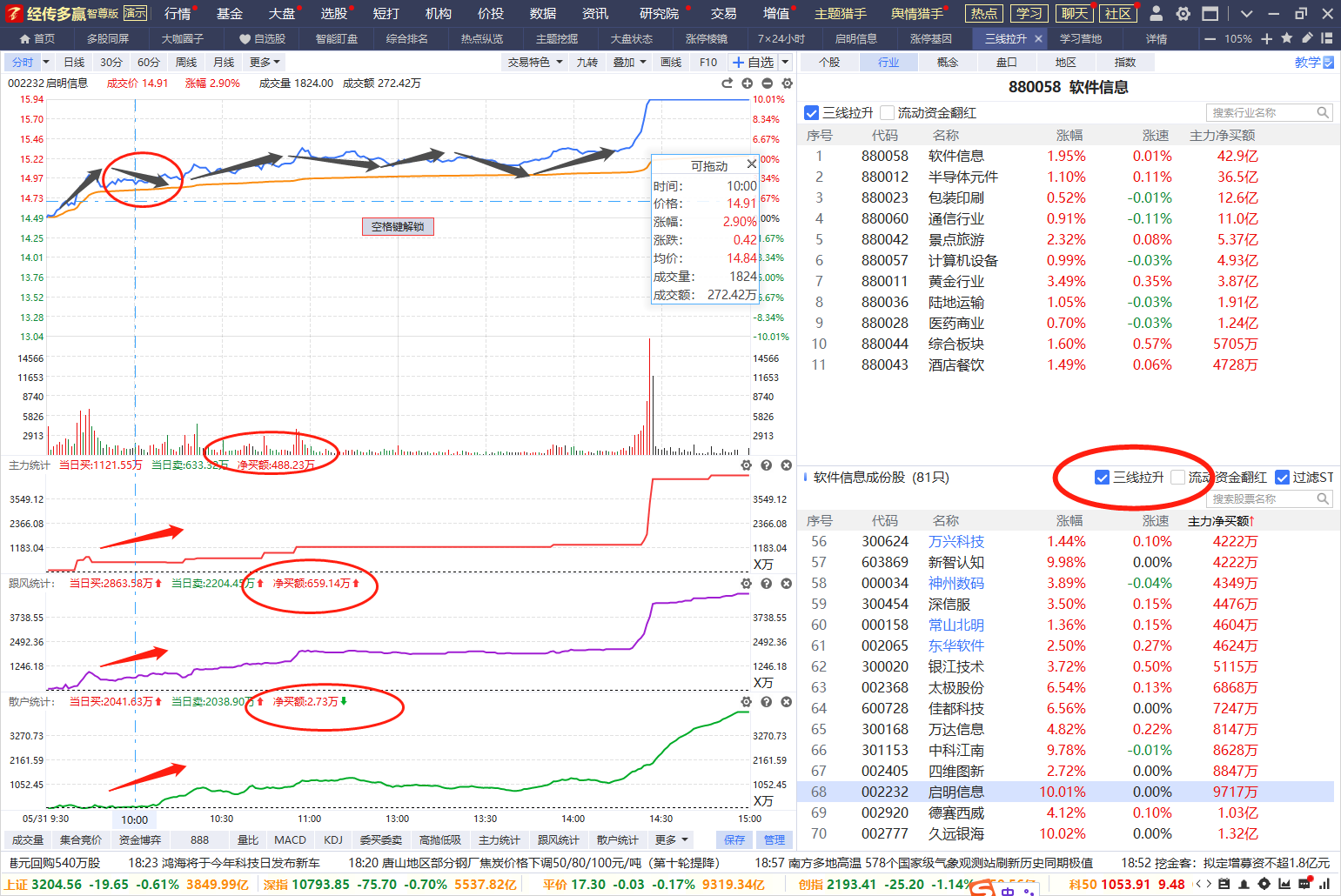1341x896 pixels.
Task: Close the 主力统计 indicator panel
Action: click(x=786, y=465)
